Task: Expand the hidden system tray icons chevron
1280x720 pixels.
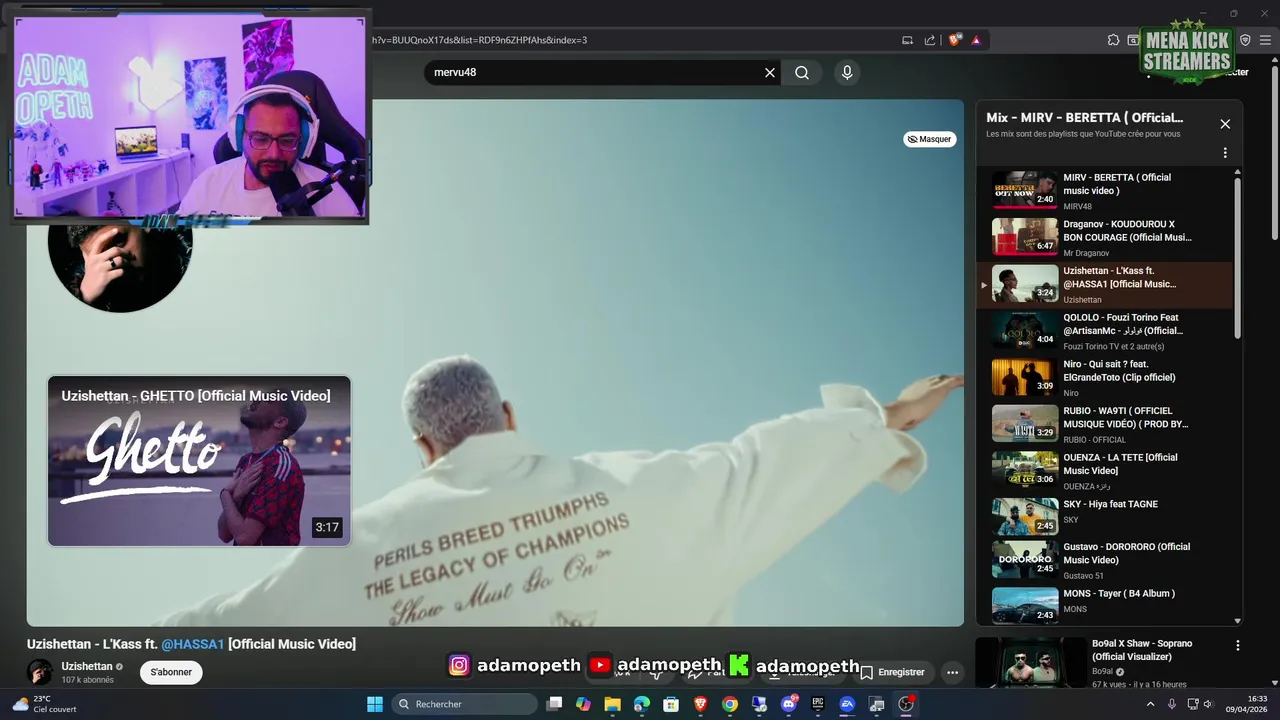Action: (1150, 704)
